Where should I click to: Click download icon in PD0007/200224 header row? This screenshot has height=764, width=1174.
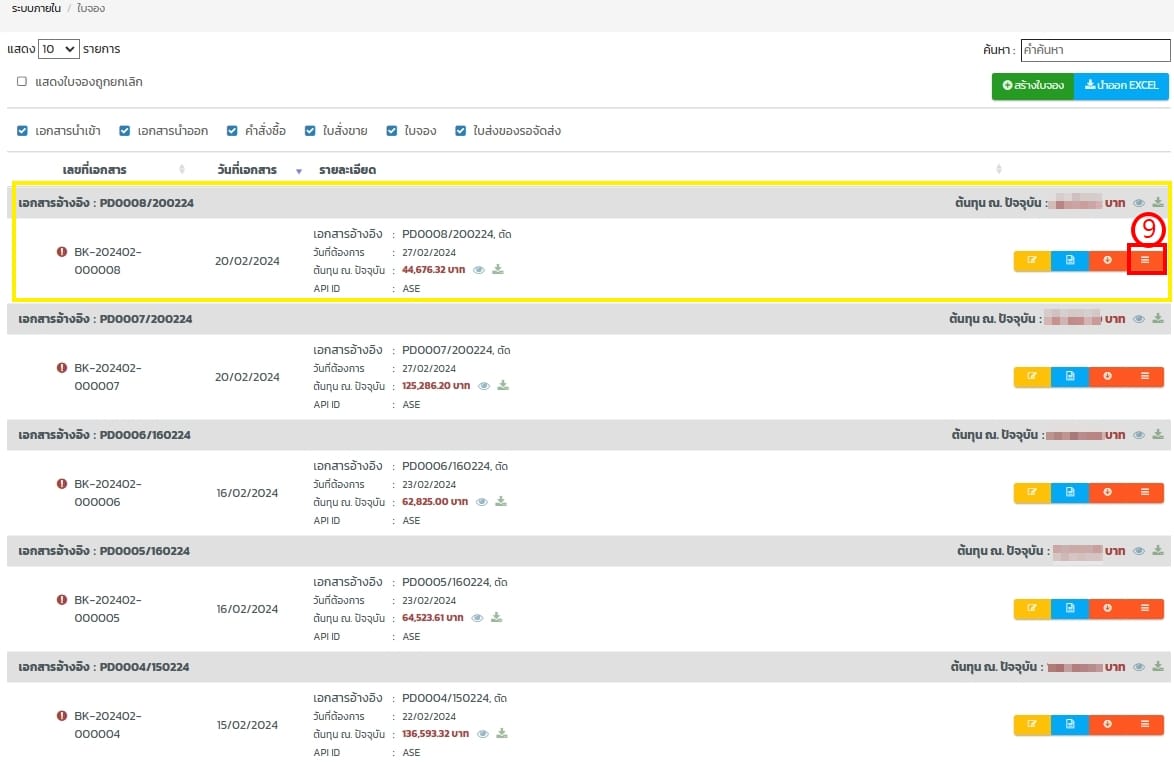coord(1158,319)
